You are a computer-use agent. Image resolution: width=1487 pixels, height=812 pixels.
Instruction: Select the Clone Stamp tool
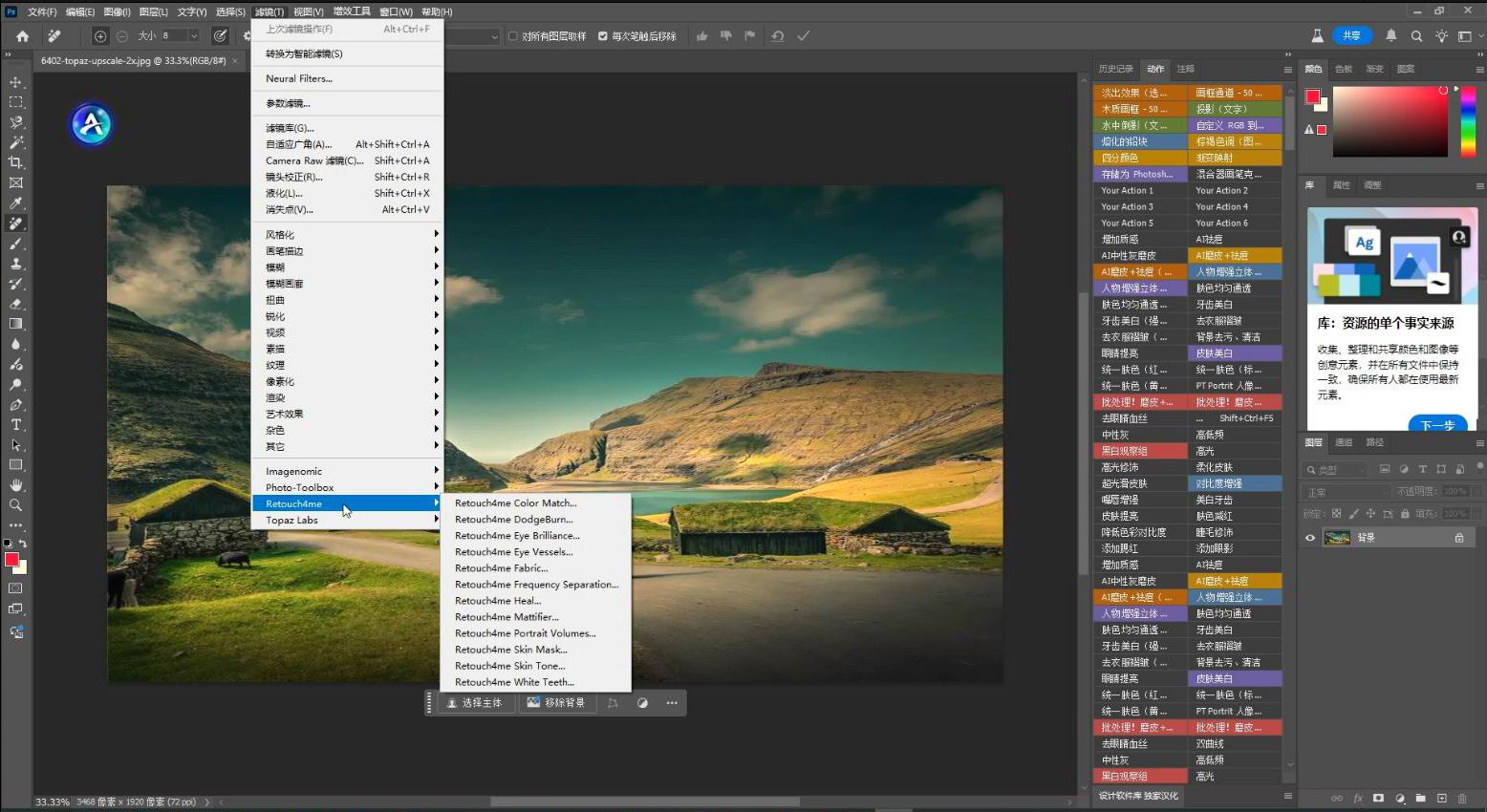point(15,264)
